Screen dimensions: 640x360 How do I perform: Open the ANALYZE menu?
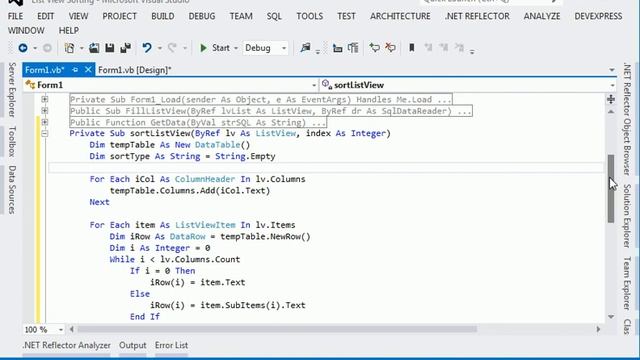coord(542,16)
